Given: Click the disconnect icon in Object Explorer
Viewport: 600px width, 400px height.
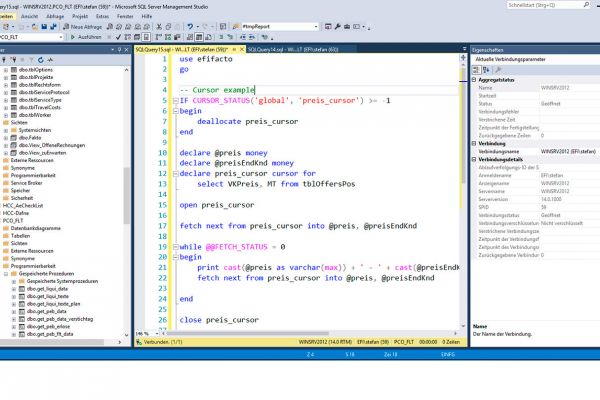Looking at the screenshot, I should tap(13, 60).
